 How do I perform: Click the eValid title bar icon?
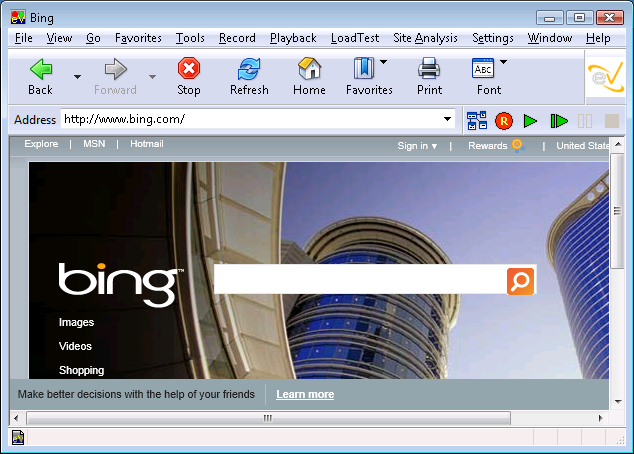tap(18, 18)
